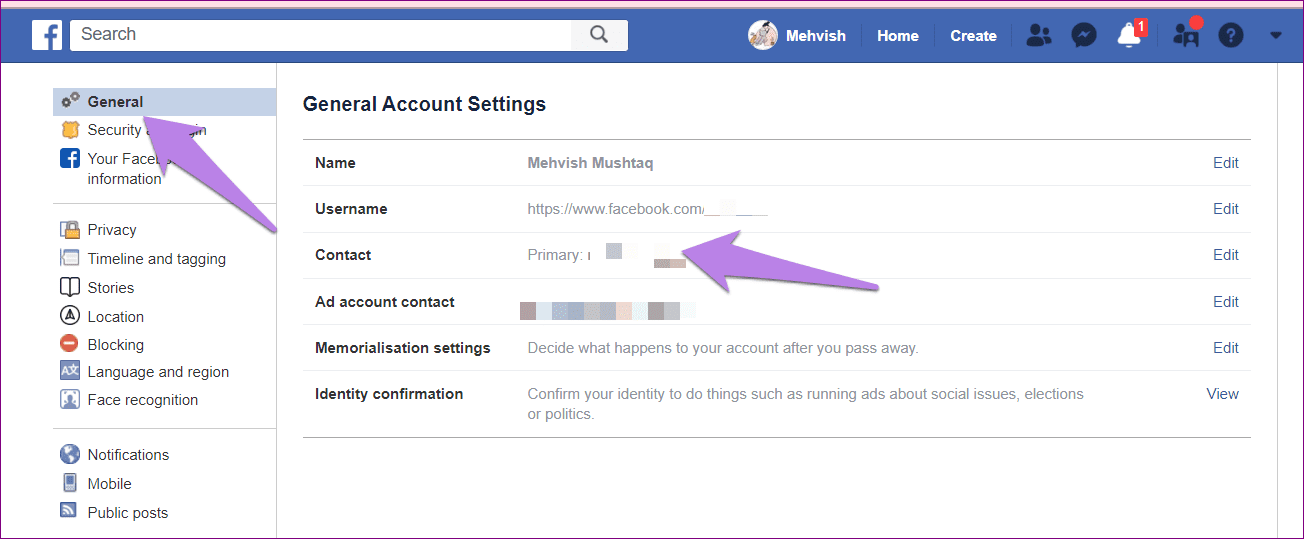Click the Blocking red circle icon
This screenshot has height=539, width=1304.
coord(70,344)
